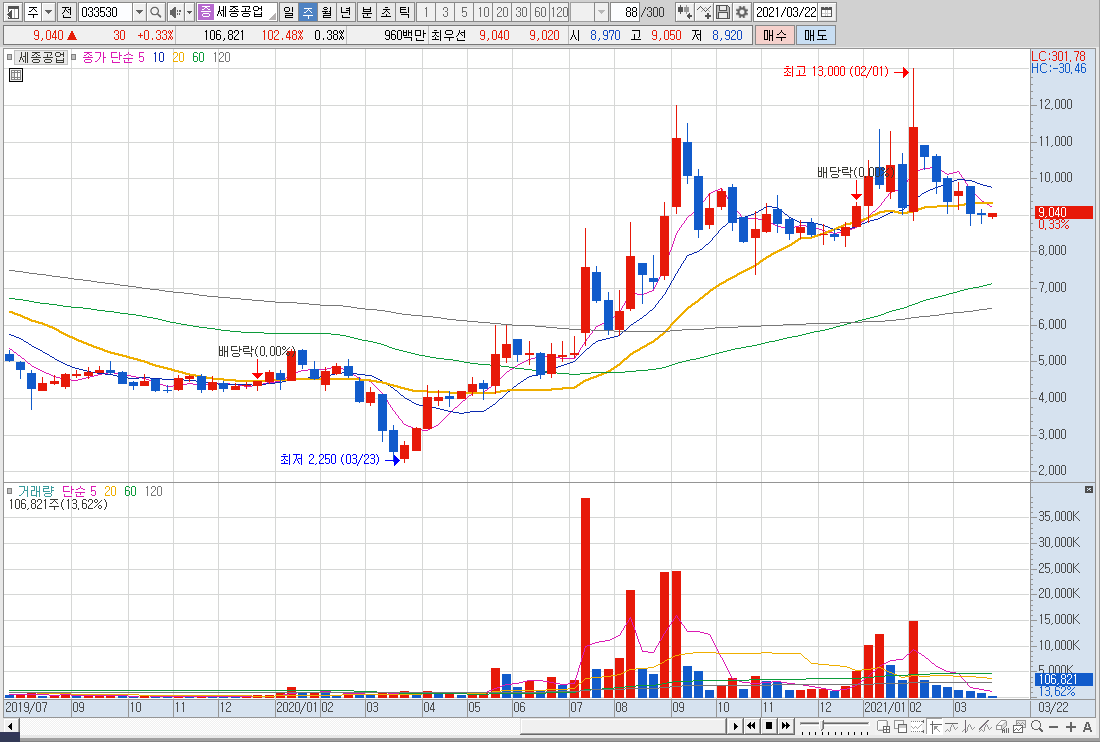The width and height of the screenshot is (1100, 742).
Task: Click the panel layout icon at far top-left
Action: (13, 12)
